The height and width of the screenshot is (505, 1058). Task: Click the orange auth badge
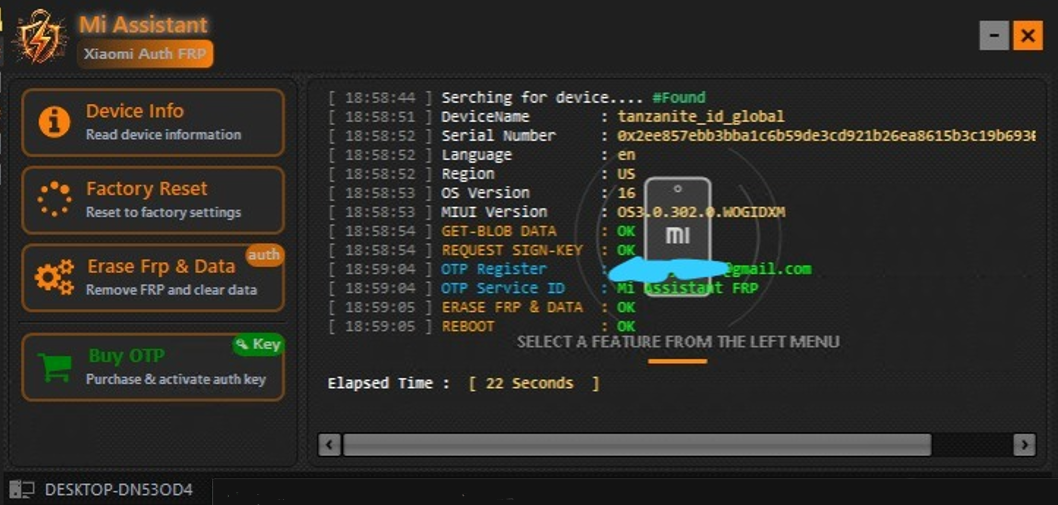pyautogui.click(x=263, y=255)
